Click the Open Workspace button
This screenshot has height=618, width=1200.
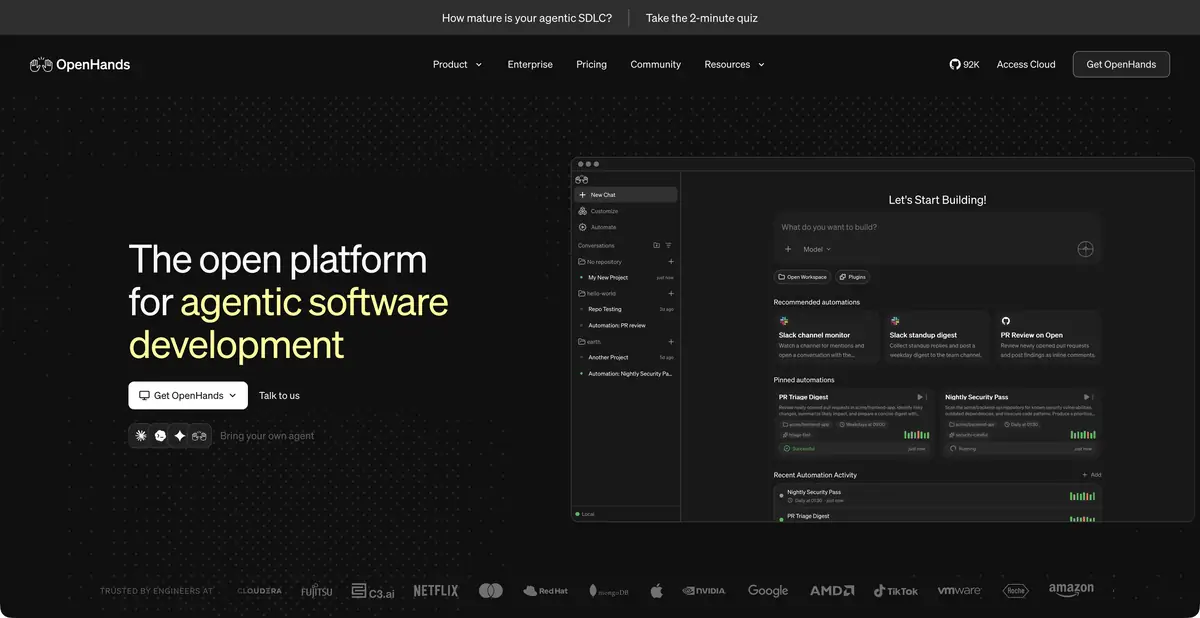(x=803, y=277)
